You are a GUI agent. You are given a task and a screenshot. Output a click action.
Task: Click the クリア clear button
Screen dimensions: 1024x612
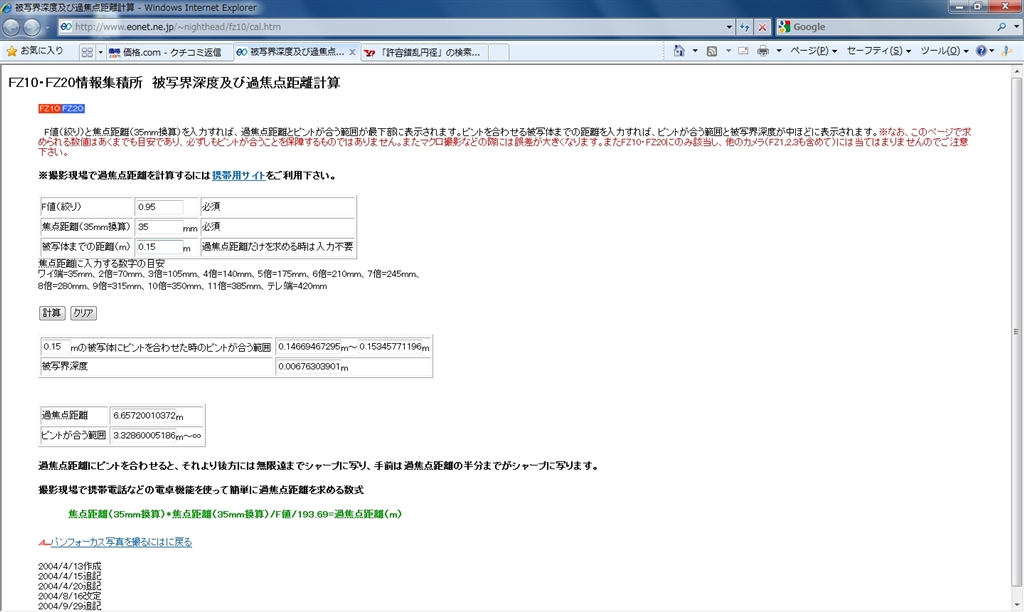coord(83,313)
